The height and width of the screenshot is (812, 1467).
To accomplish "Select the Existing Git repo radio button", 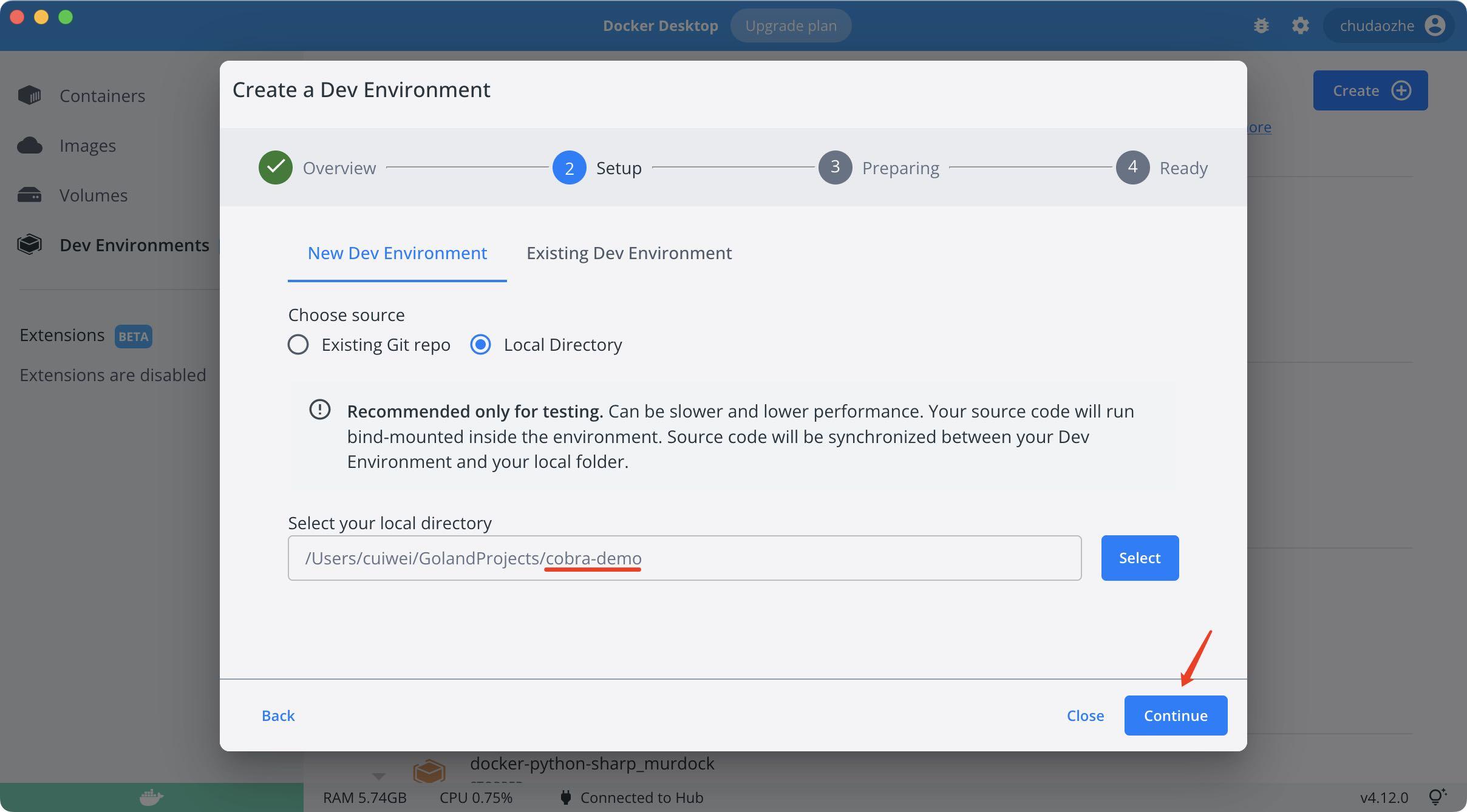I will tap(298, 345).
